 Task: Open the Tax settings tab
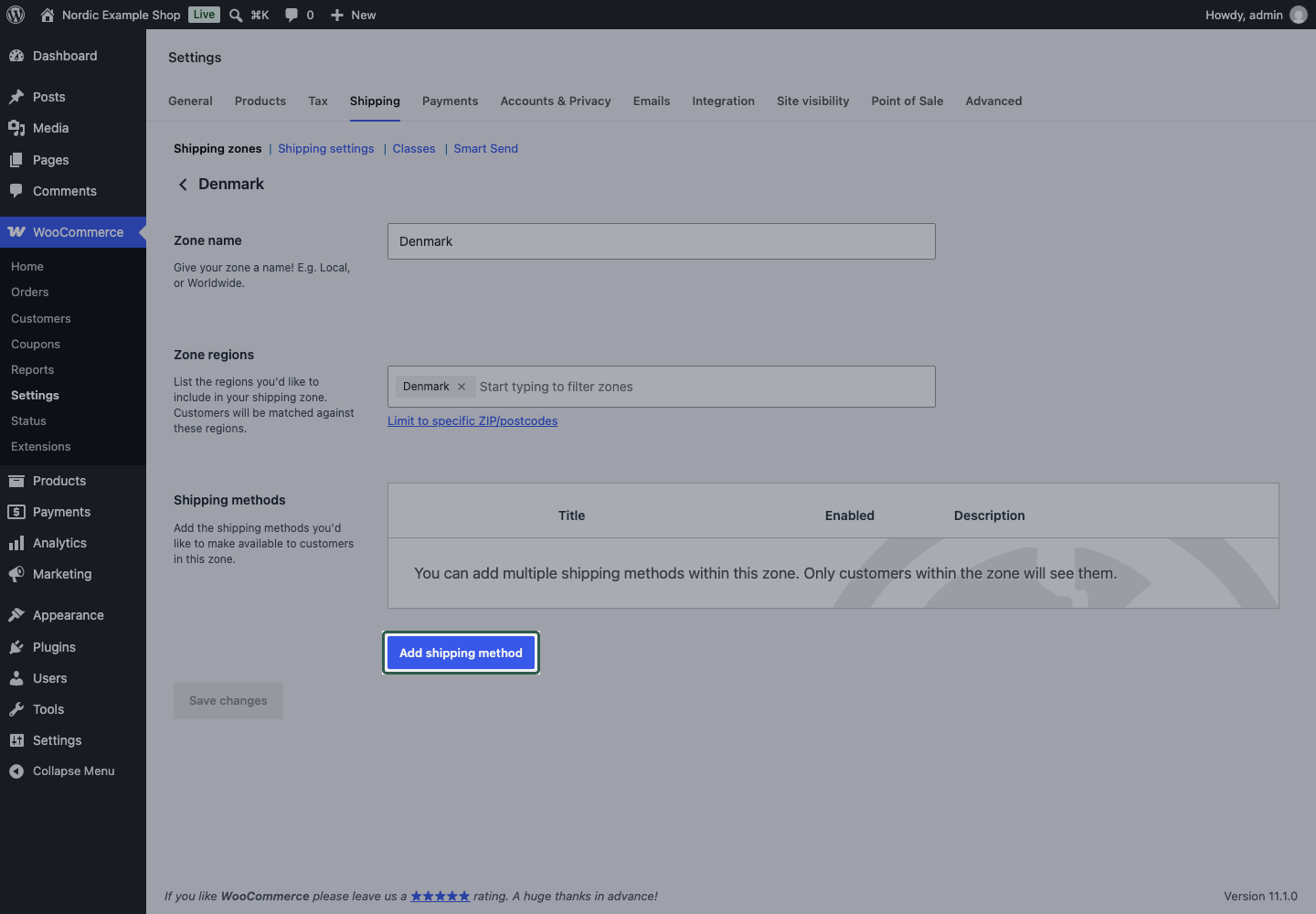click(318, 101)
